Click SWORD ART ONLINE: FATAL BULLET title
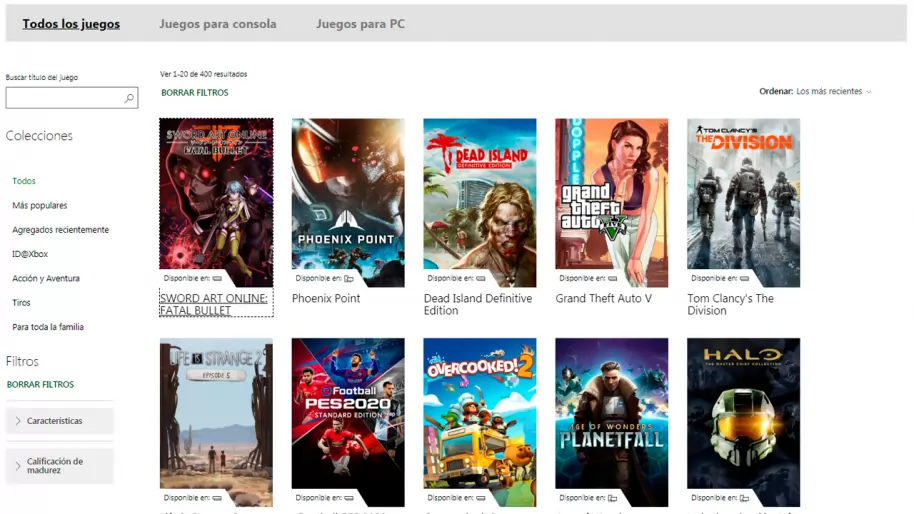This screenshot has height=514, width=914. [213, 304]
